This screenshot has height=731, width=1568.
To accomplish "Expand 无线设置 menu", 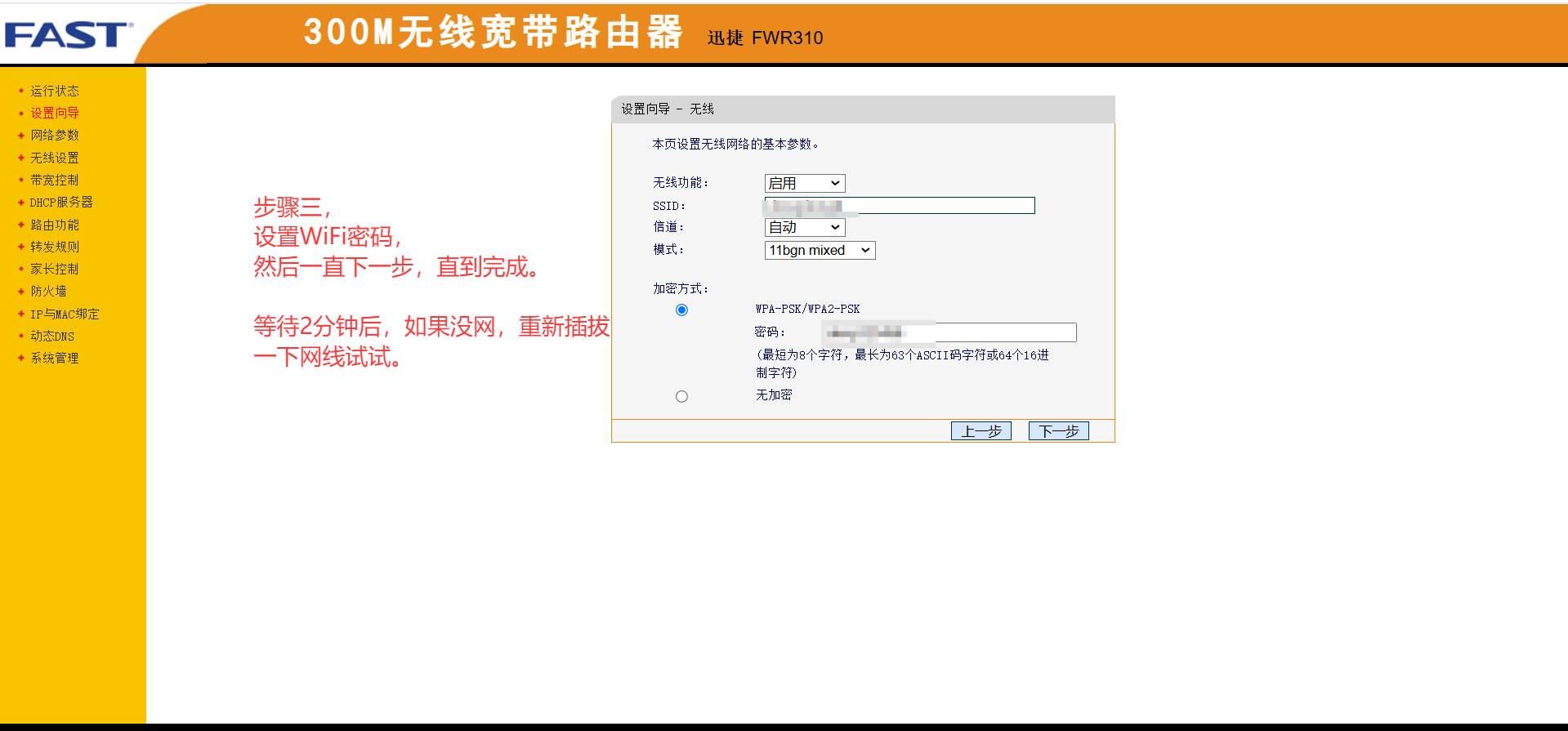I will (x=55, y=158).
